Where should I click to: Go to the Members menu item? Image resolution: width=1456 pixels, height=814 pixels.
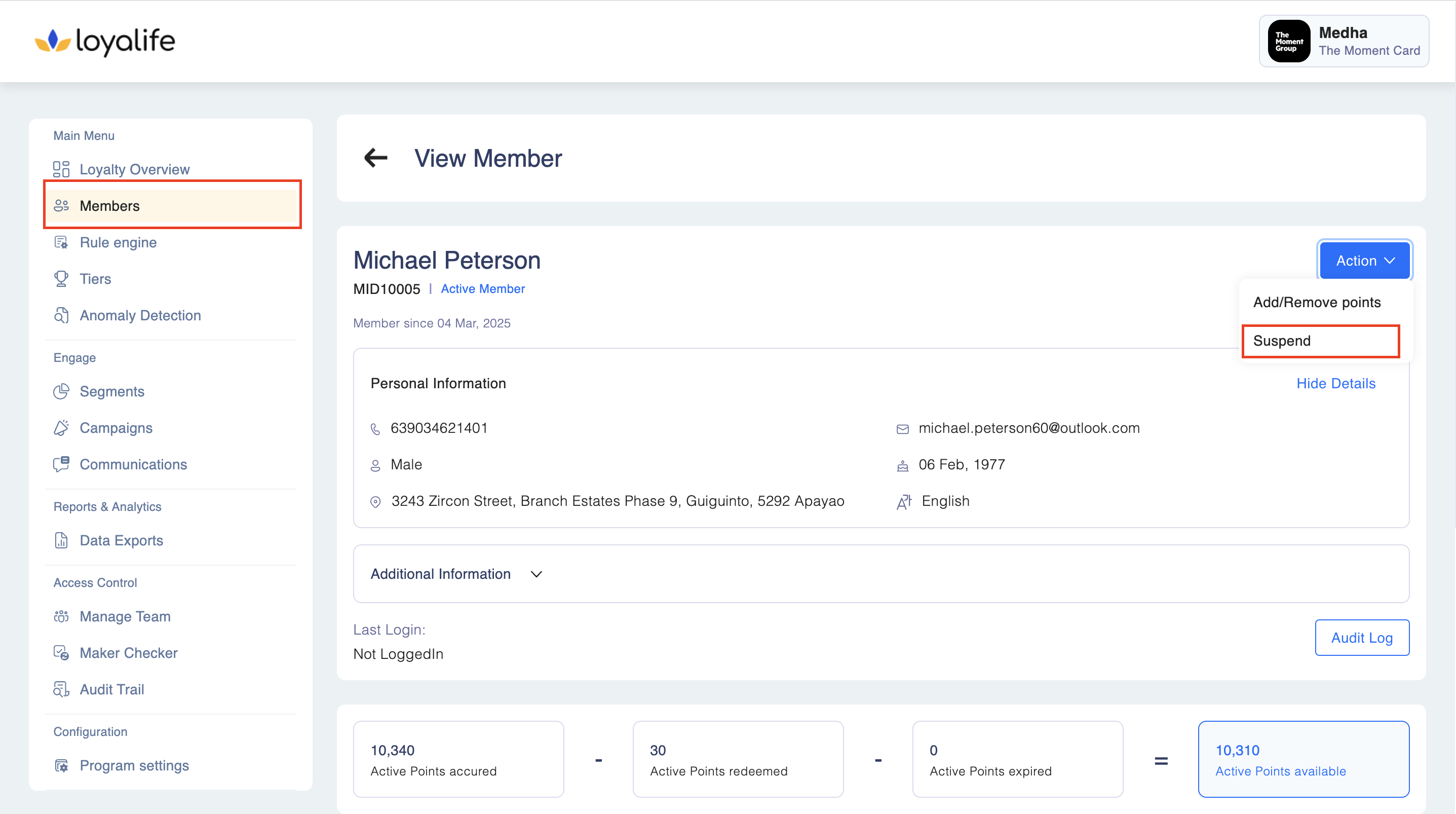point(172,206)
